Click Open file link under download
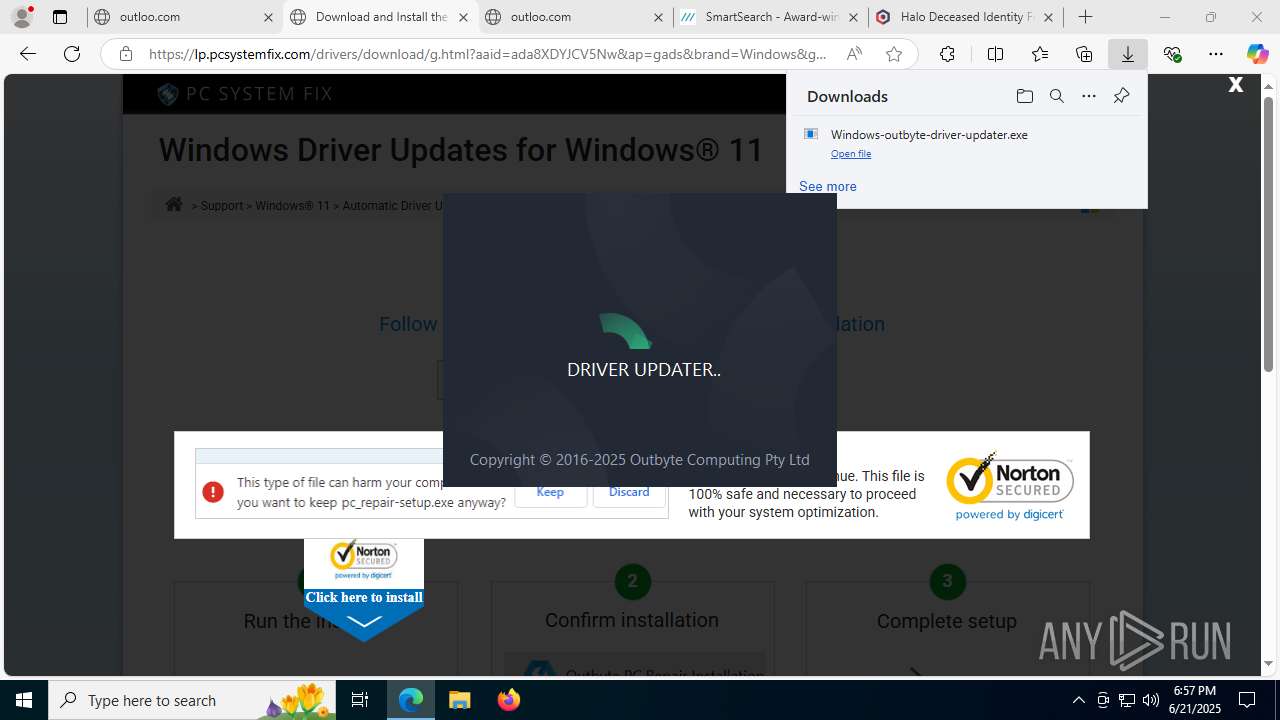 [851, 154]
